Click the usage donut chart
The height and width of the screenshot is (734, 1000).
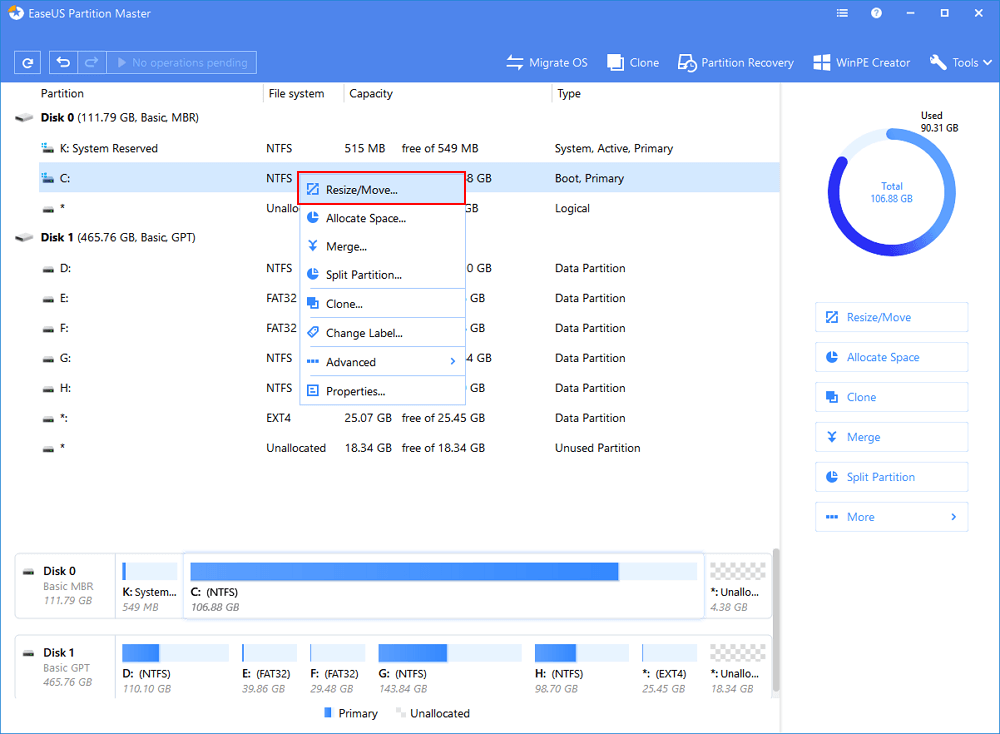(892, 192)
